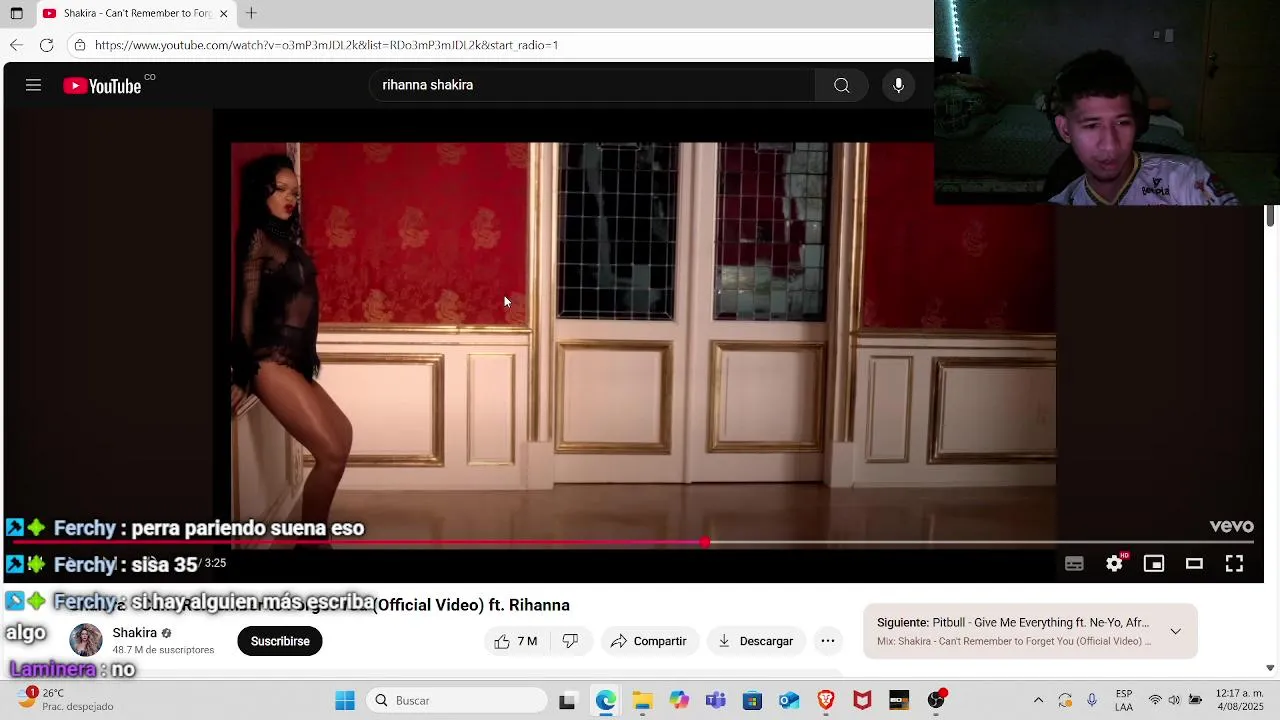Image resolution: width=1280 pixels, height=720 pixels.
Task: Enter fullscreen video mode
Action: click(1234, 564)
